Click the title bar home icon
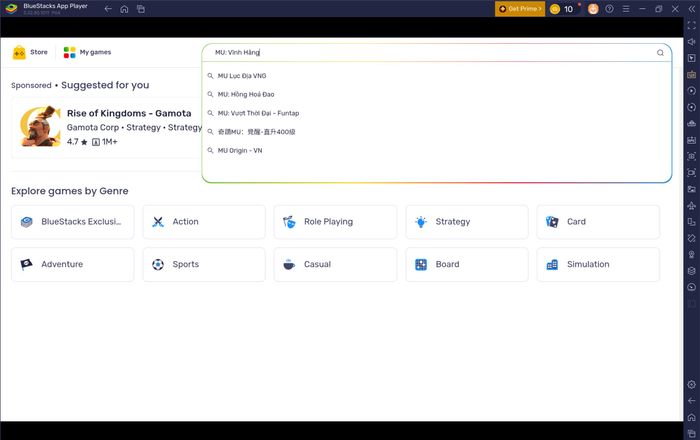Image resolution: width=700 pixels, height=440 pixels. (124, 9)
